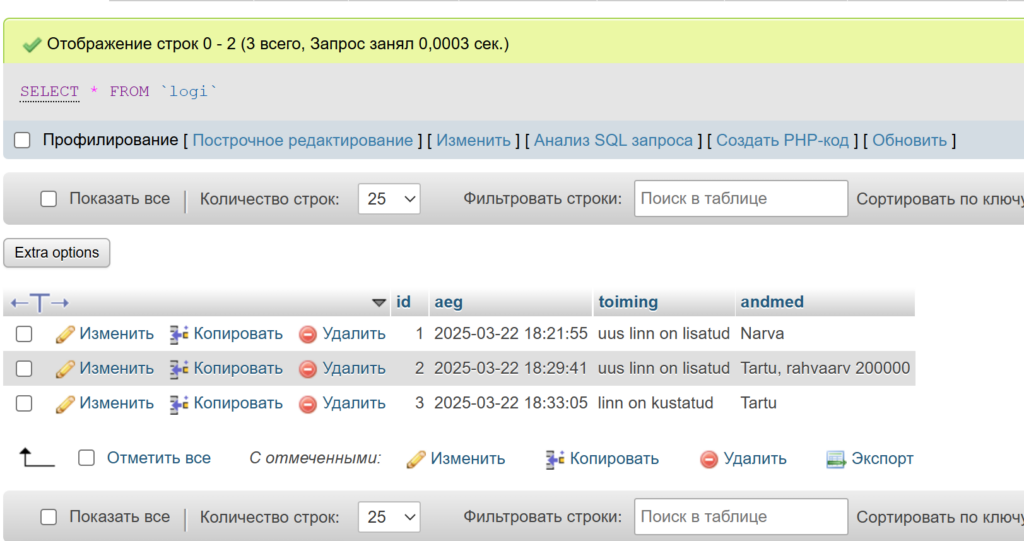Click the Export icon below the table
This screenshot has height=541, width=1024.
(836, 459)
